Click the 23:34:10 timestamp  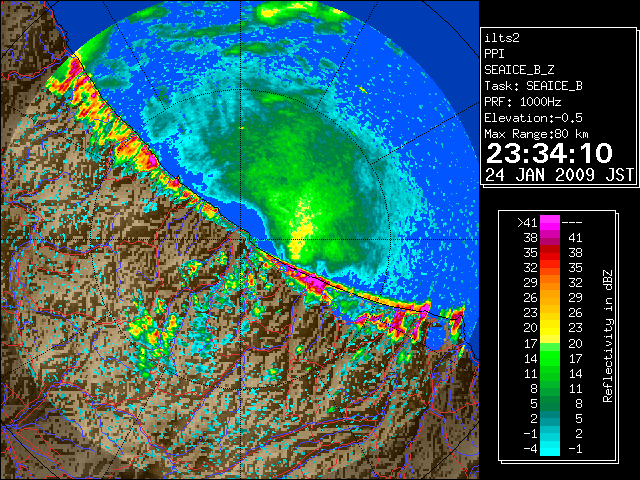549,153
